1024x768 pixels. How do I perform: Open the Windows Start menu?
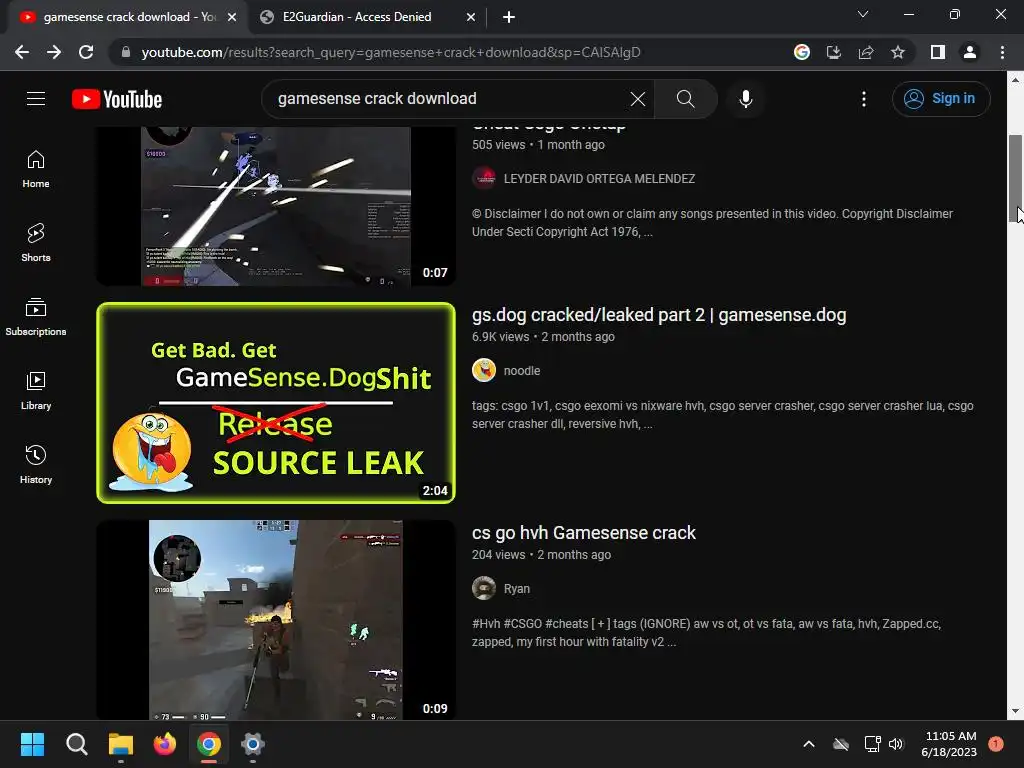(32, 744)
